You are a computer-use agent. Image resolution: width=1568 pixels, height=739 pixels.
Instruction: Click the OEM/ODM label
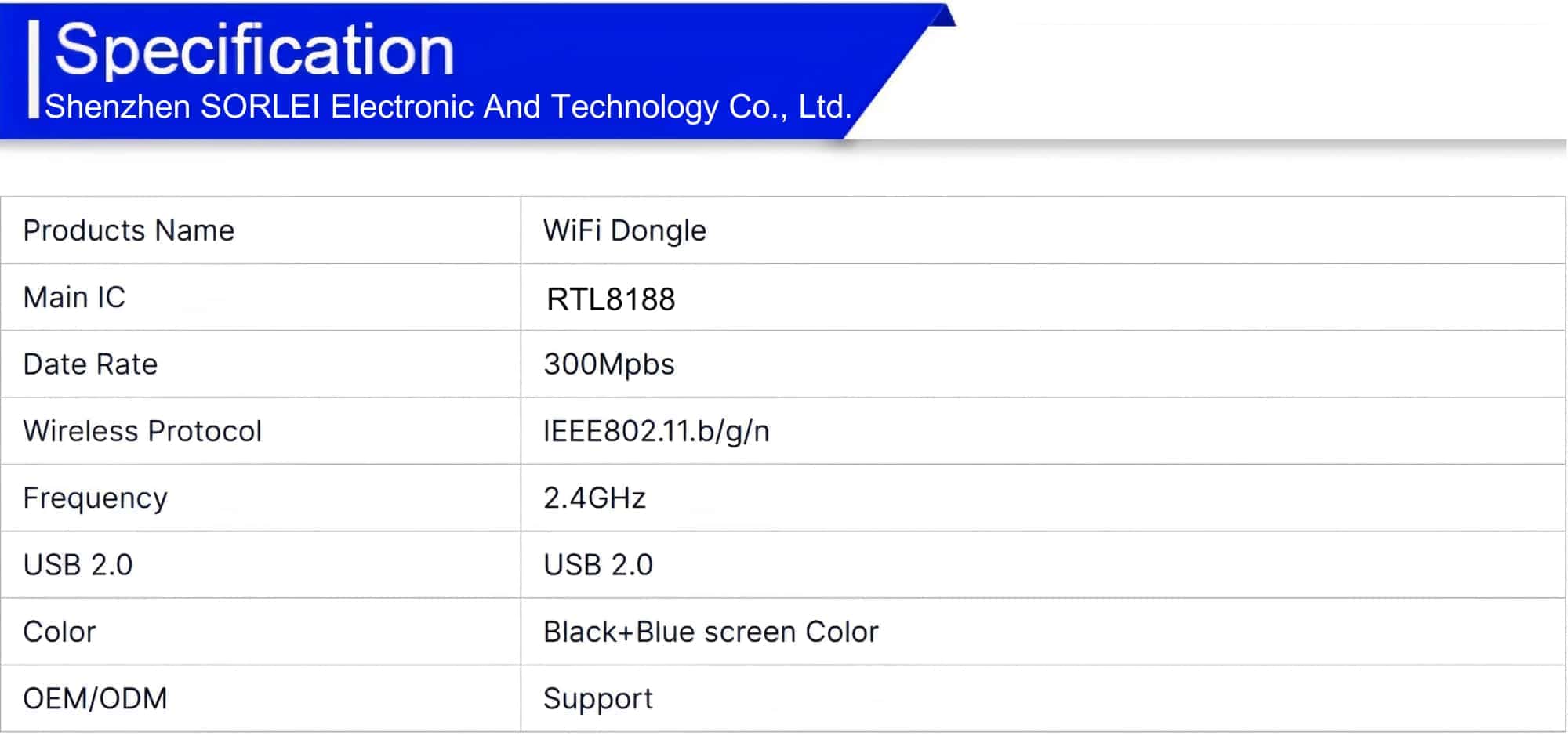[x=95, y=698]
